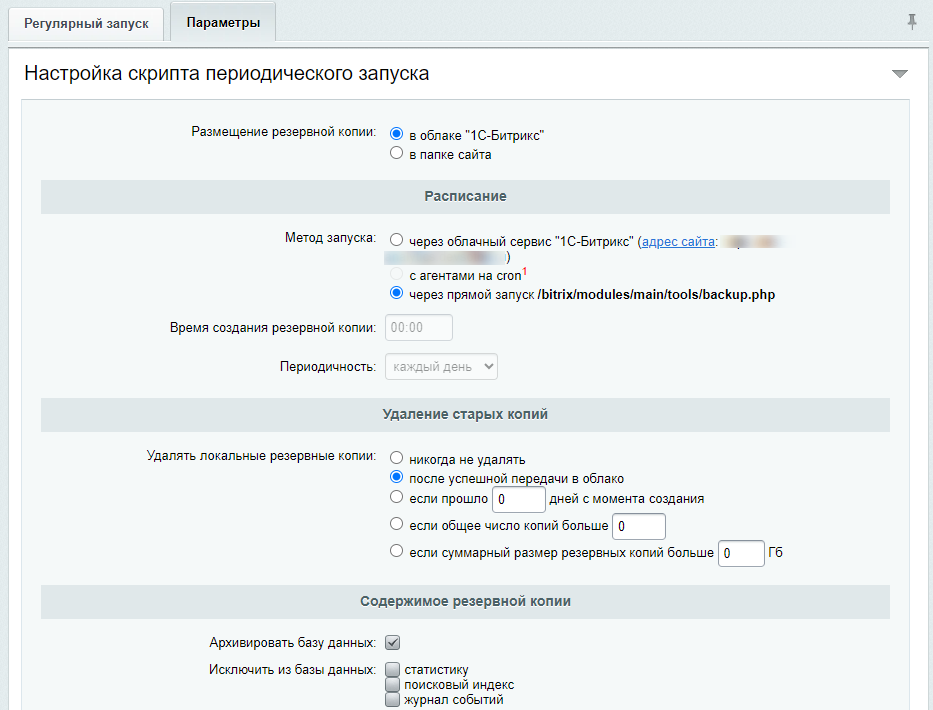Choose backup placement в облаке "1С-Битрикс"
The height and width of the screenshot is (710, 933).
[x=396, y=134]
